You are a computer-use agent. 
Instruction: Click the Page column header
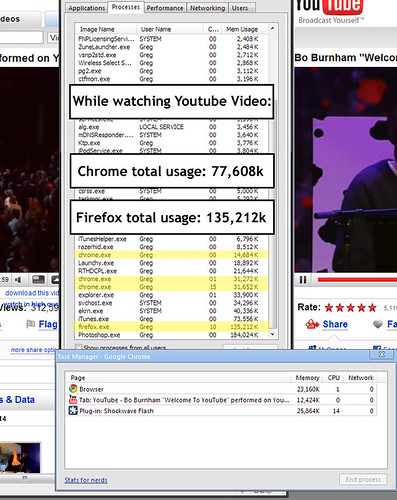pos(178,378)
